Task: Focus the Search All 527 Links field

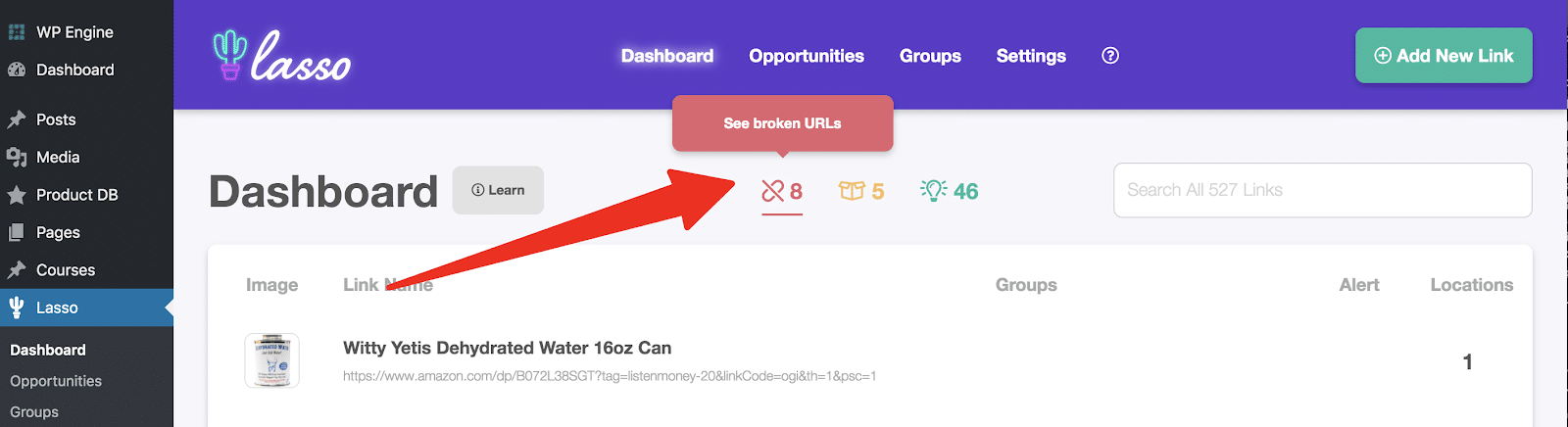Action: click(x=1322, y=190)
